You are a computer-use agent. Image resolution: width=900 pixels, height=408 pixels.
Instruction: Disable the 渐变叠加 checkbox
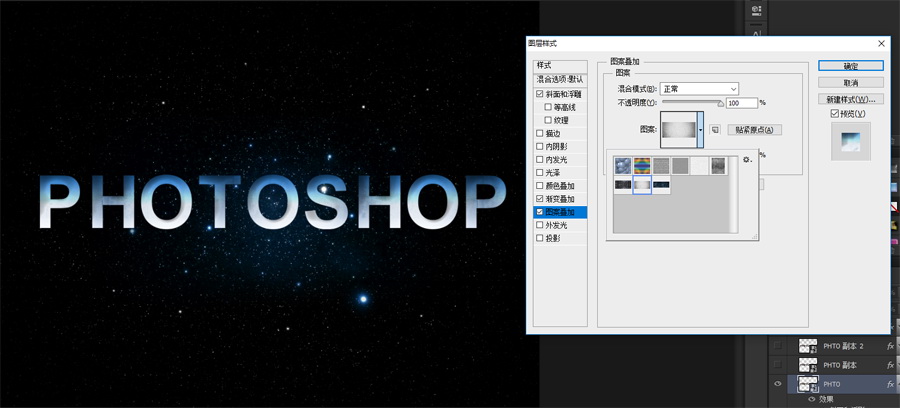coord(539,199)
